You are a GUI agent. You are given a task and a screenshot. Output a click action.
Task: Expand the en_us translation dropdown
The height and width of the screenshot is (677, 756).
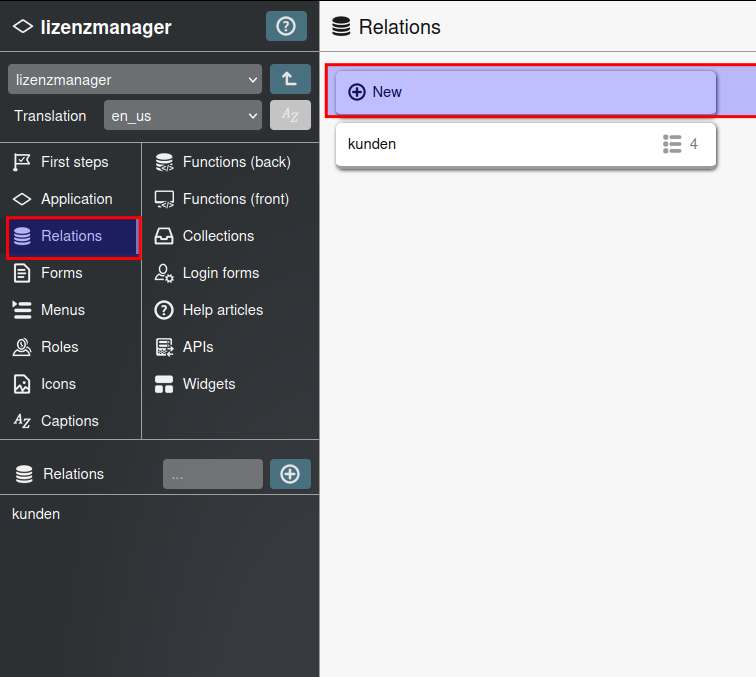(183, 116)
